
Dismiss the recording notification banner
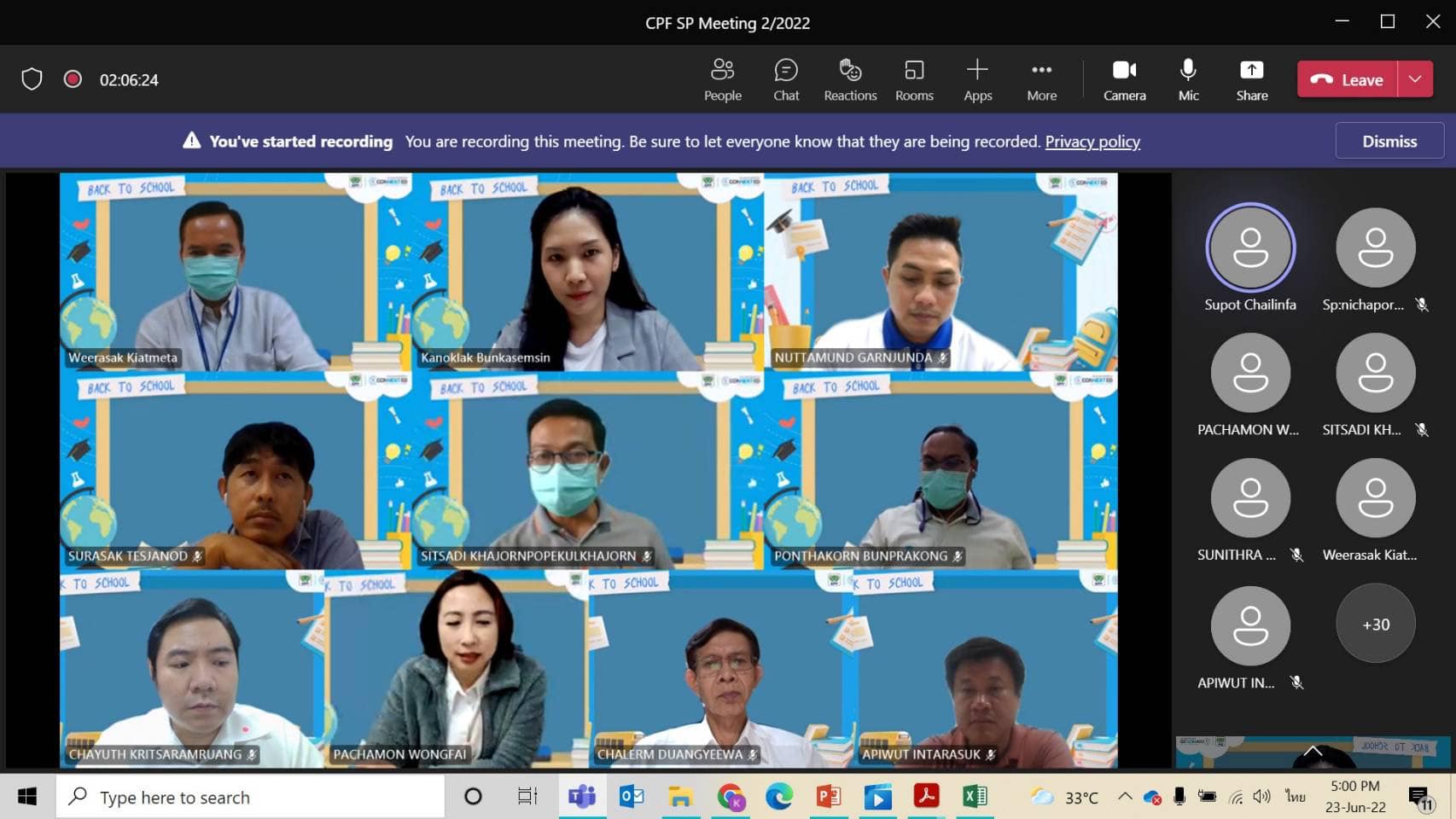[x=1389, y=141]
